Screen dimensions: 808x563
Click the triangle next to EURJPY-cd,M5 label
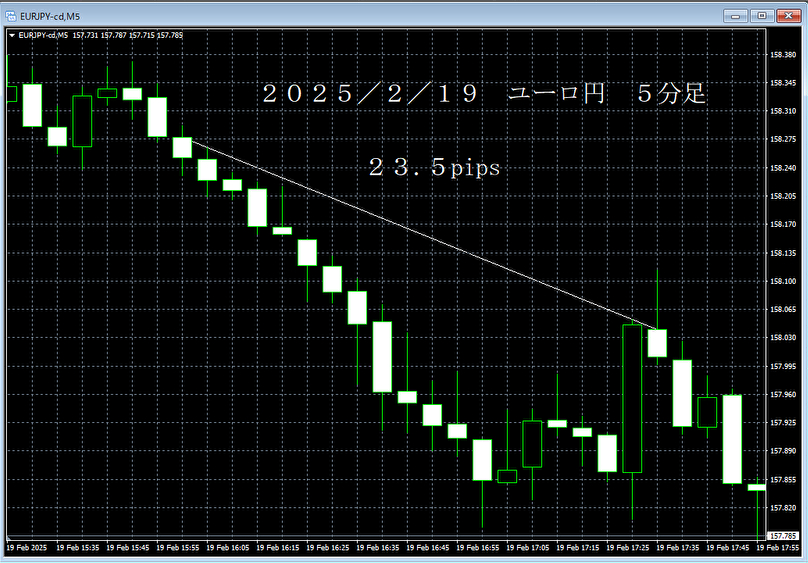[11, 35]
